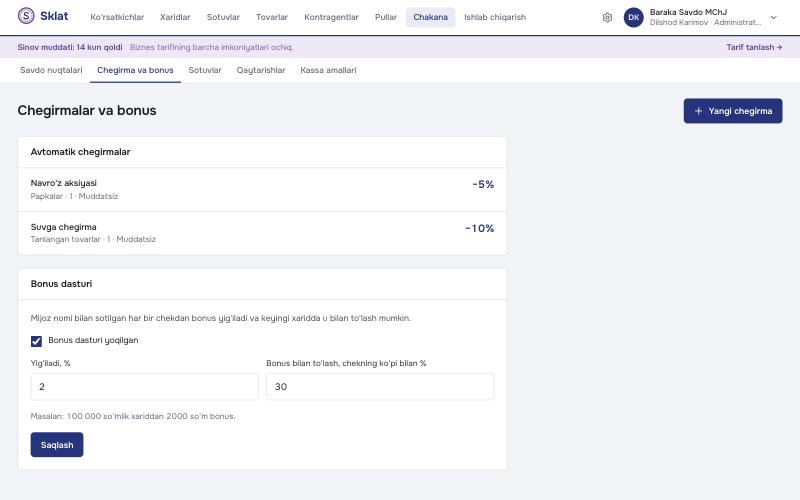This screenshot has height=500, width=800.
Task: Click Sinov muddati trial notice text
Action: tap(70, 47)
